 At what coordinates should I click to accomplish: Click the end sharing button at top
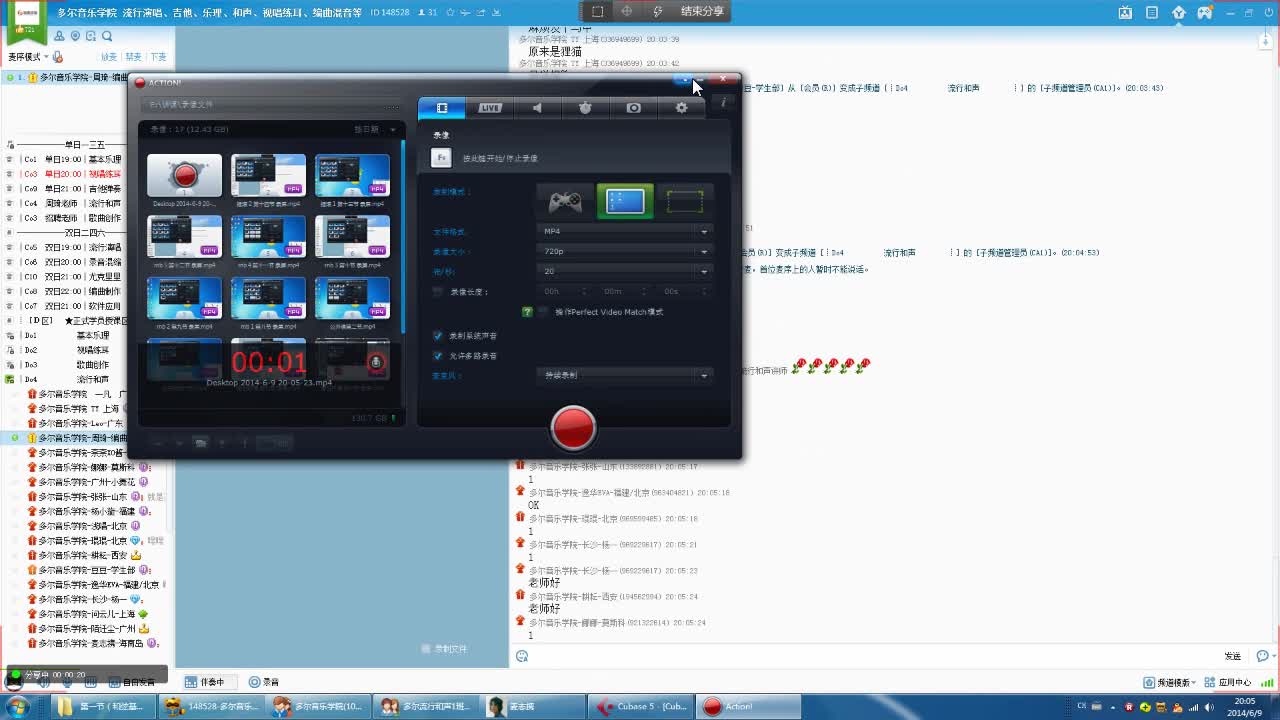[x=702, y=12]
